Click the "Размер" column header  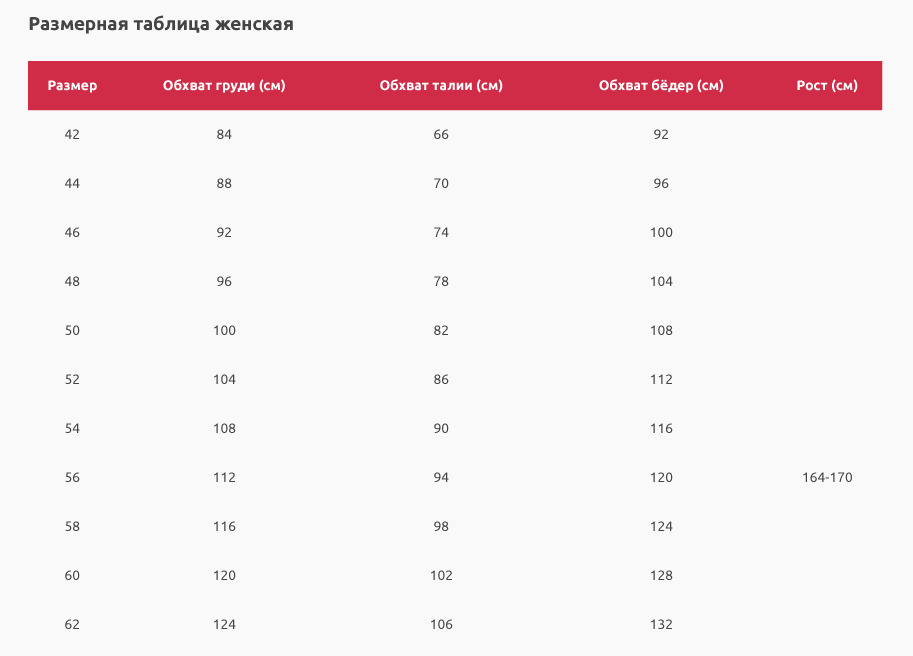(x=72, y=86)
